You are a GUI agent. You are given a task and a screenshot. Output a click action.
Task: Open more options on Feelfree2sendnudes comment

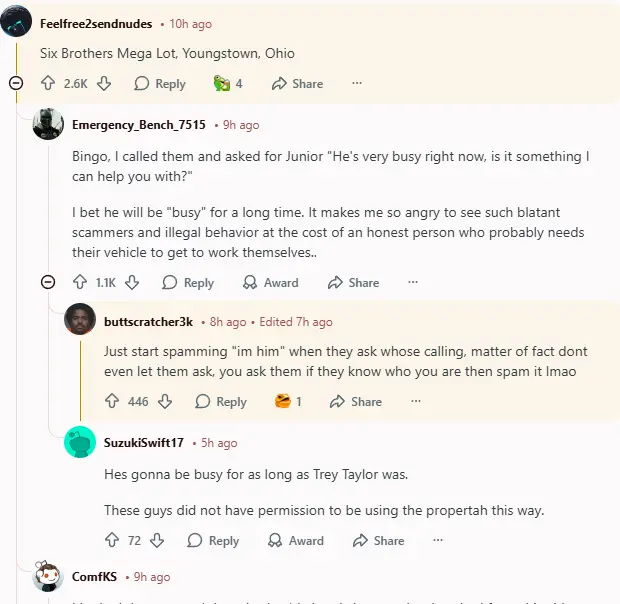click(x=357, y=84)
